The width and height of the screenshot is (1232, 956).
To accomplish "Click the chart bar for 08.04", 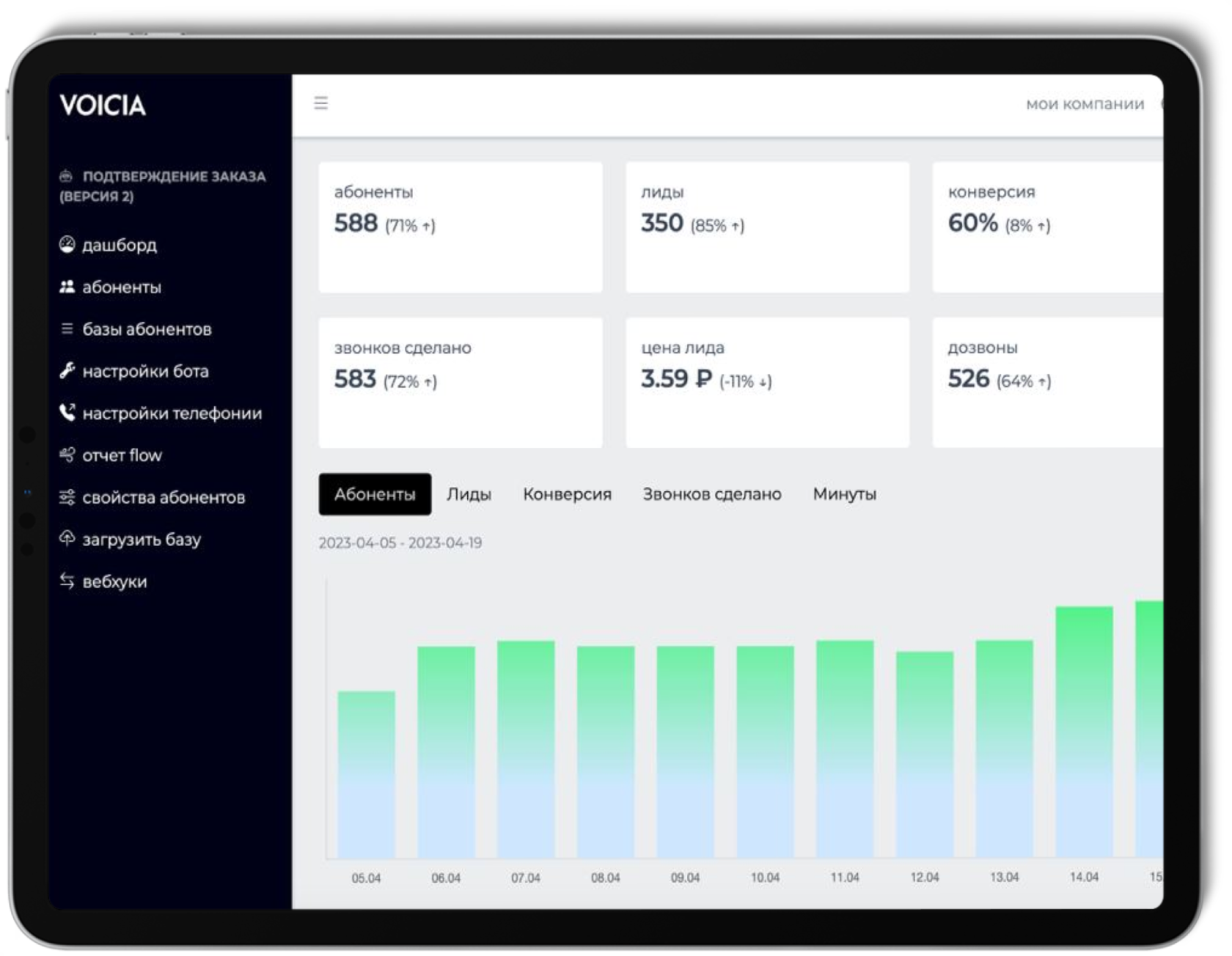I will coord(606,752).
